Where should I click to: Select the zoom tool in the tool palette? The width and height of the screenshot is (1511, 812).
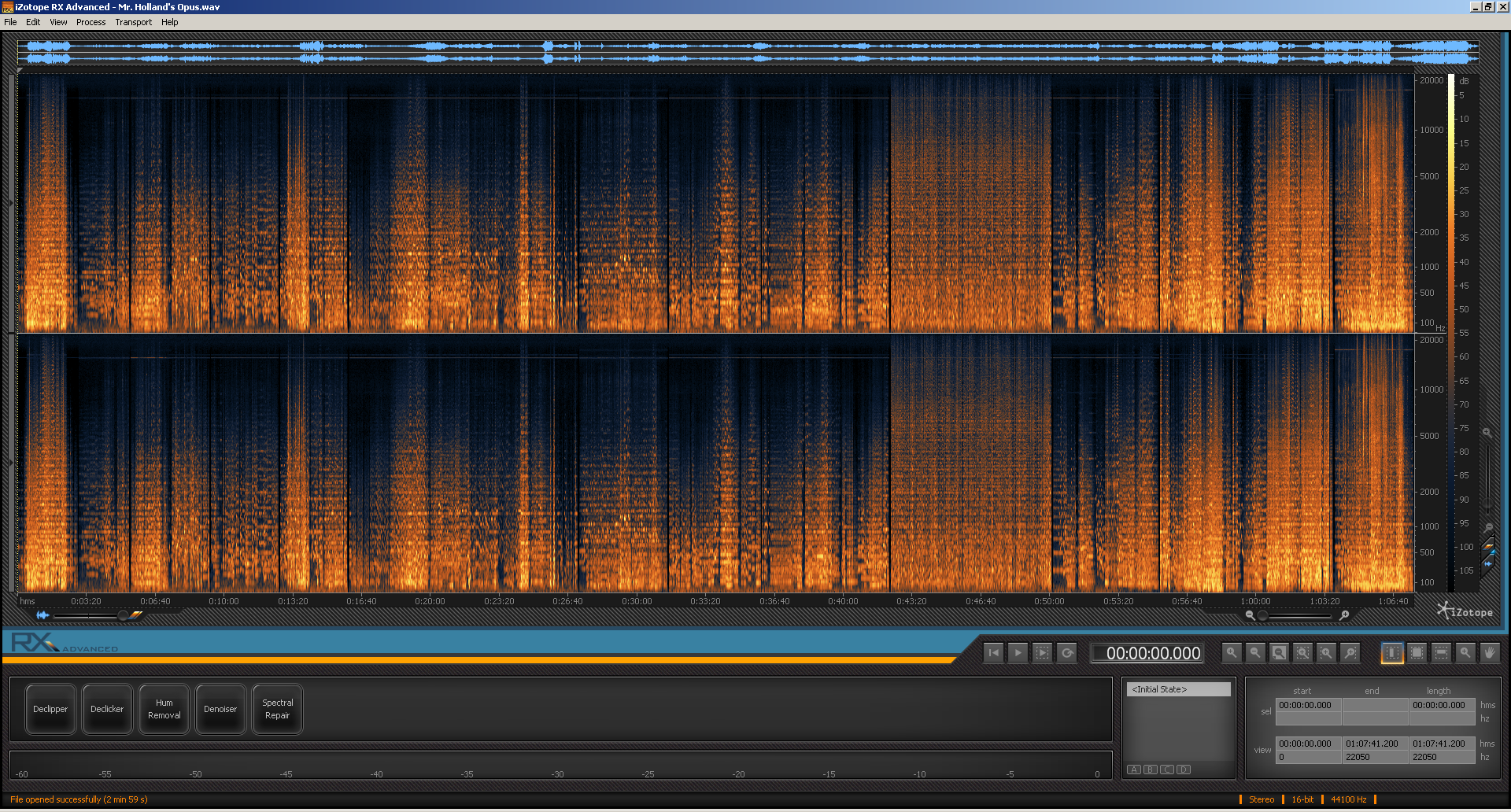[x=1465, y=652]
